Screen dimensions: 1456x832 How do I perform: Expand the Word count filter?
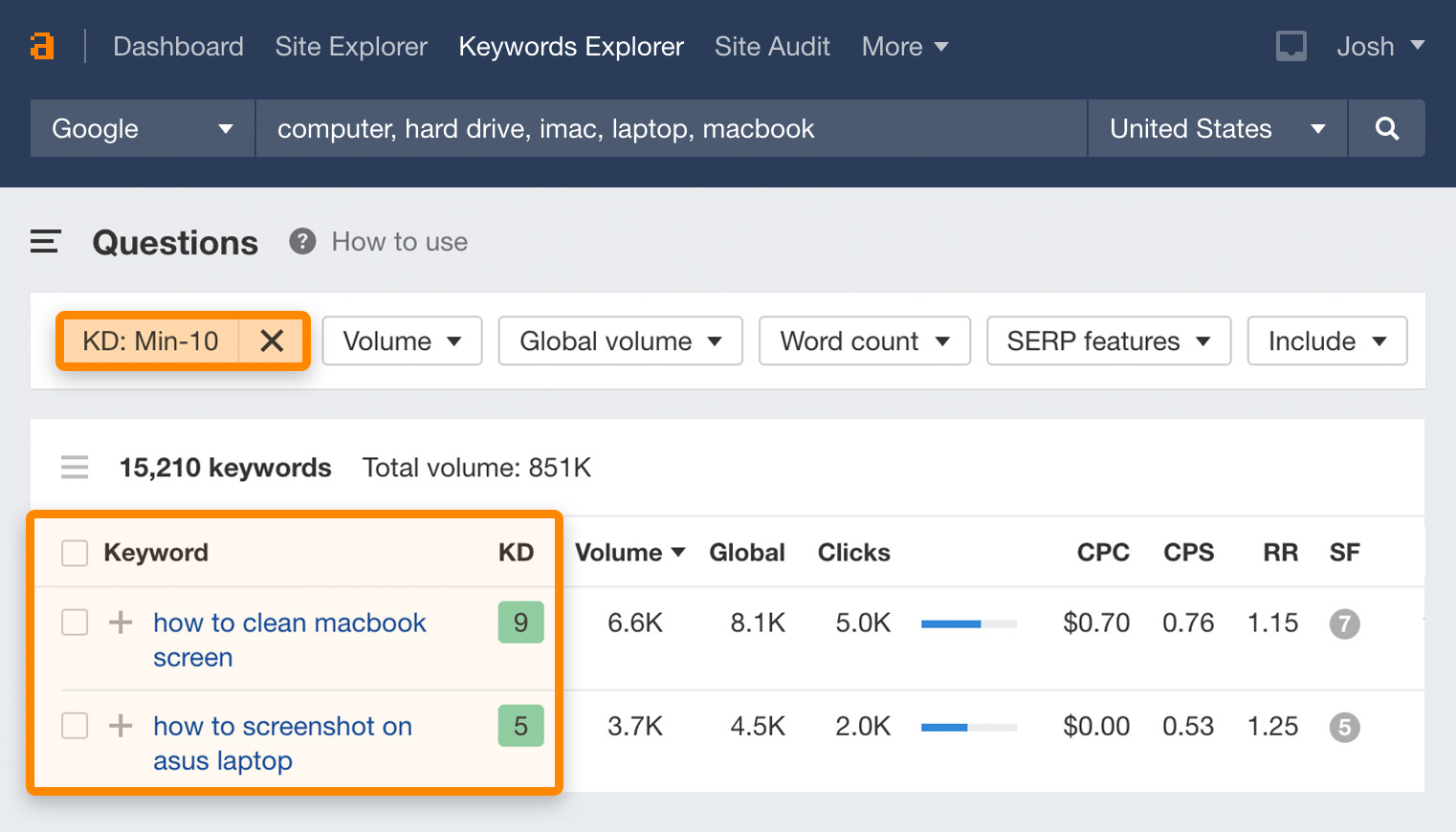pyautogui.click(x=864, y=340)
